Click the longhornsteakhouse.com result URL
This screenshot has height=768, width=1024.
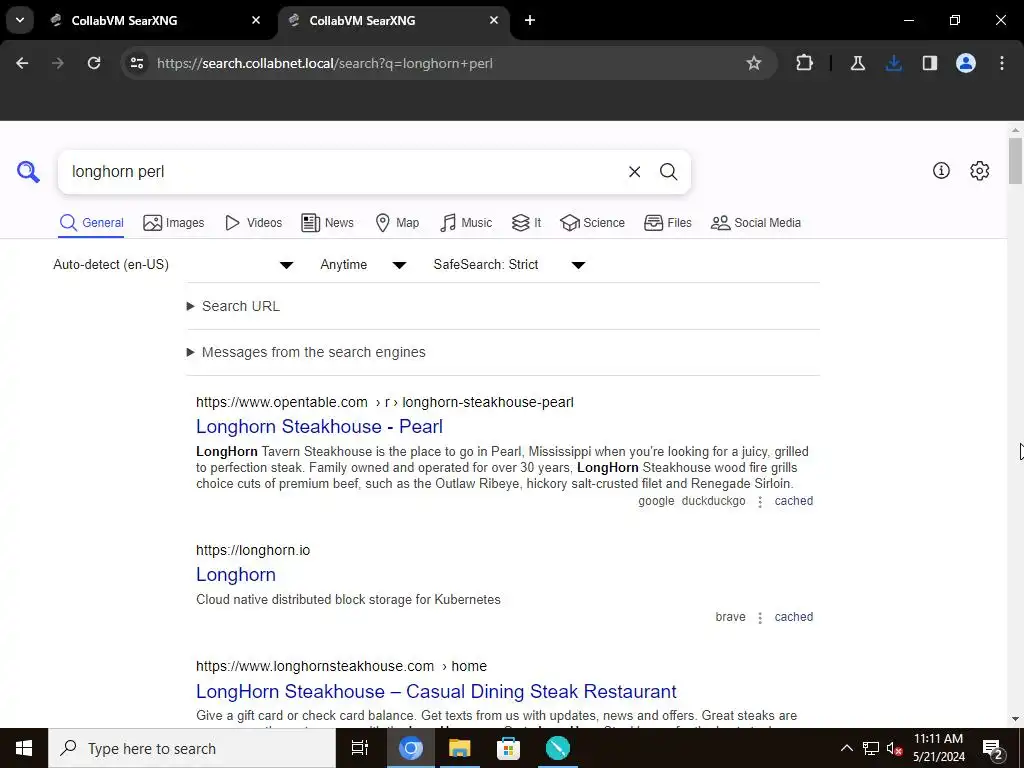[x=341, y=666]
